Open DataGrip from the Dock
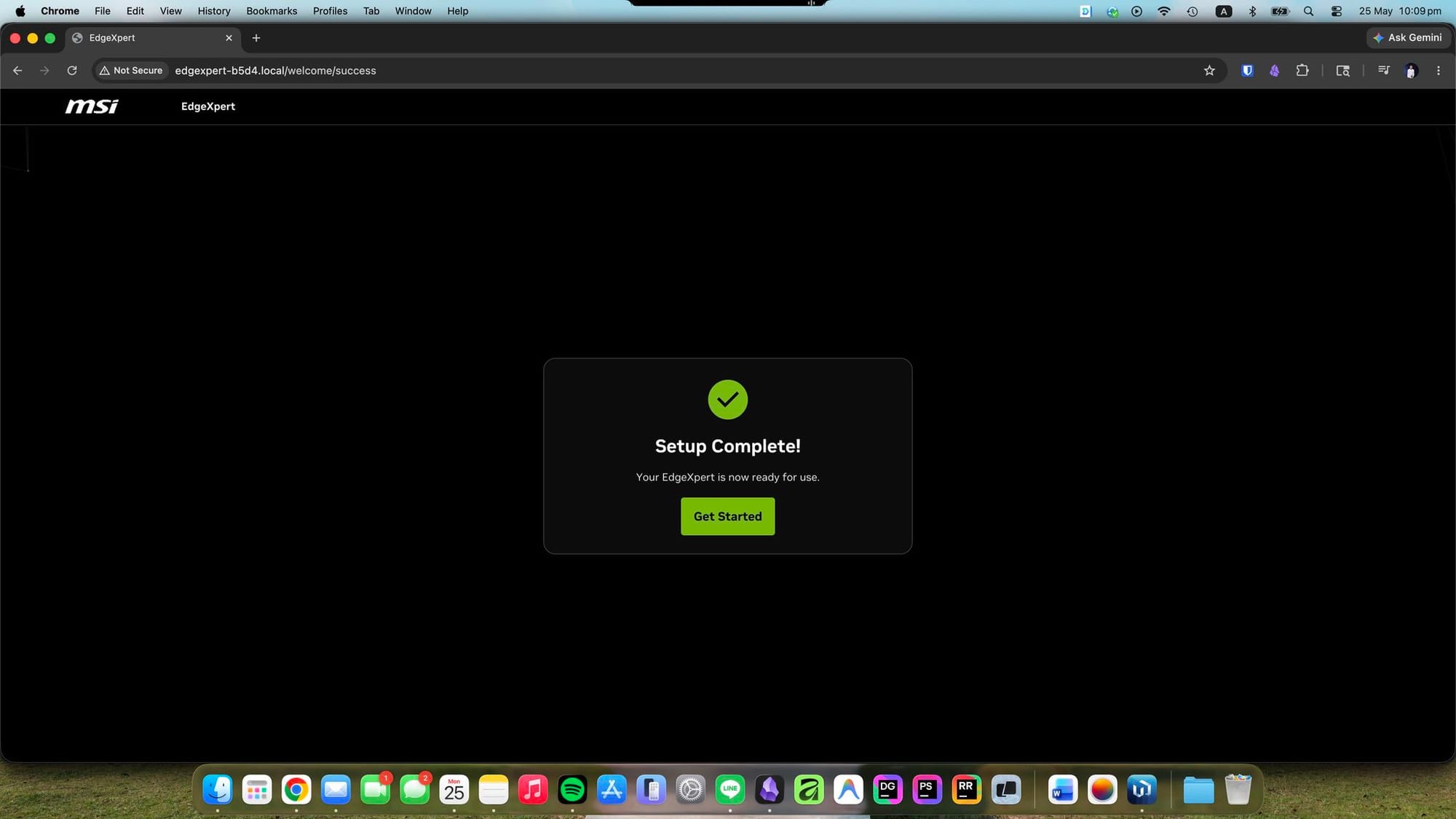1456x819 pixels. tap(887, 789)
